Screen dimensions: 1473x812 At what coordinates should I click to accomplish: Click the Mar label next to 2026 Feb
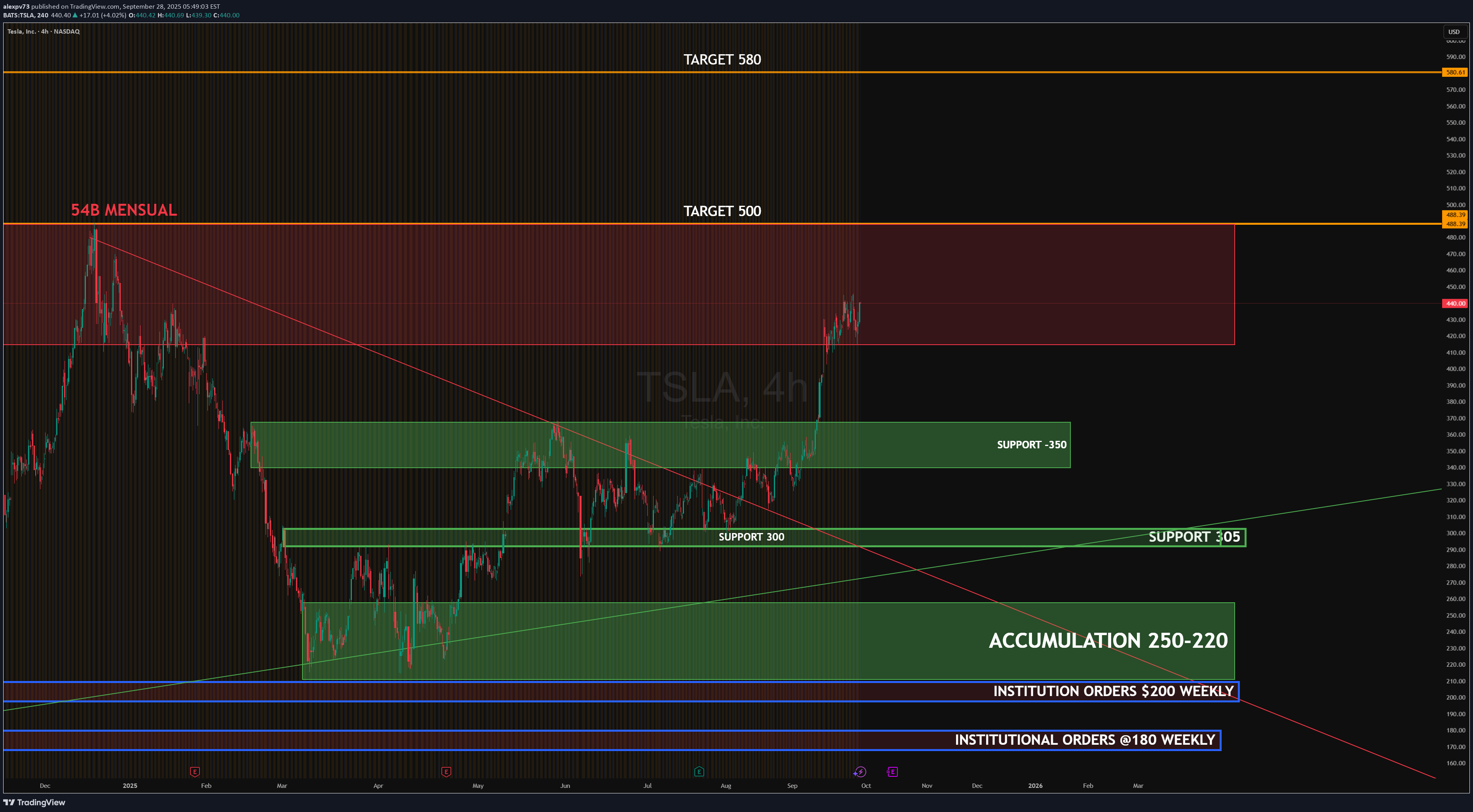(1138, 786)
